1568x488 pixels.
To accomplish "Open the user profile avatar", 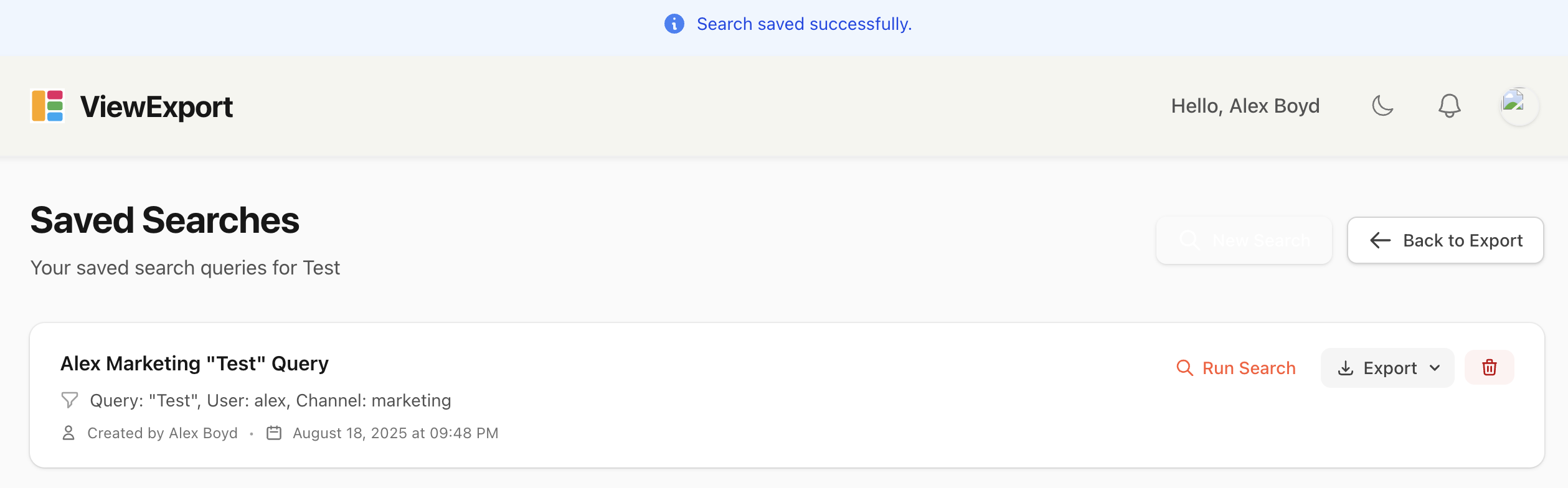I will [1519, 106].
